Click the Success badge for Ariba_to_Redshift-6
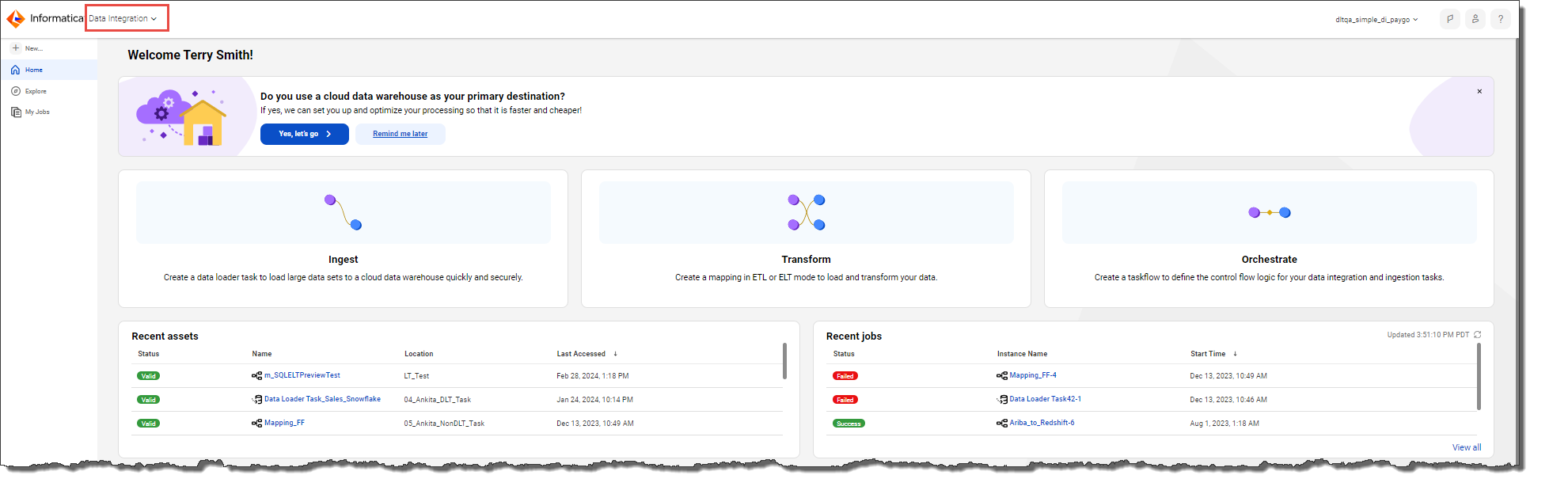The width and height of the screenshot is (1568, 479). pyautogui.click(x=849, y=424)
